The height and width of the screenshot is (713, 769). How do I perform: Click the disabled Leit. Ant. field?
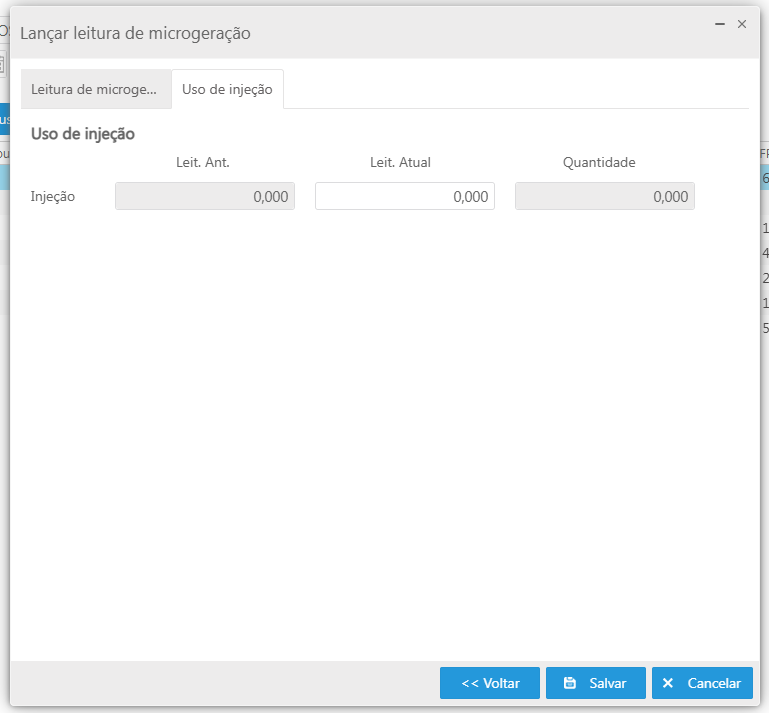205,196
